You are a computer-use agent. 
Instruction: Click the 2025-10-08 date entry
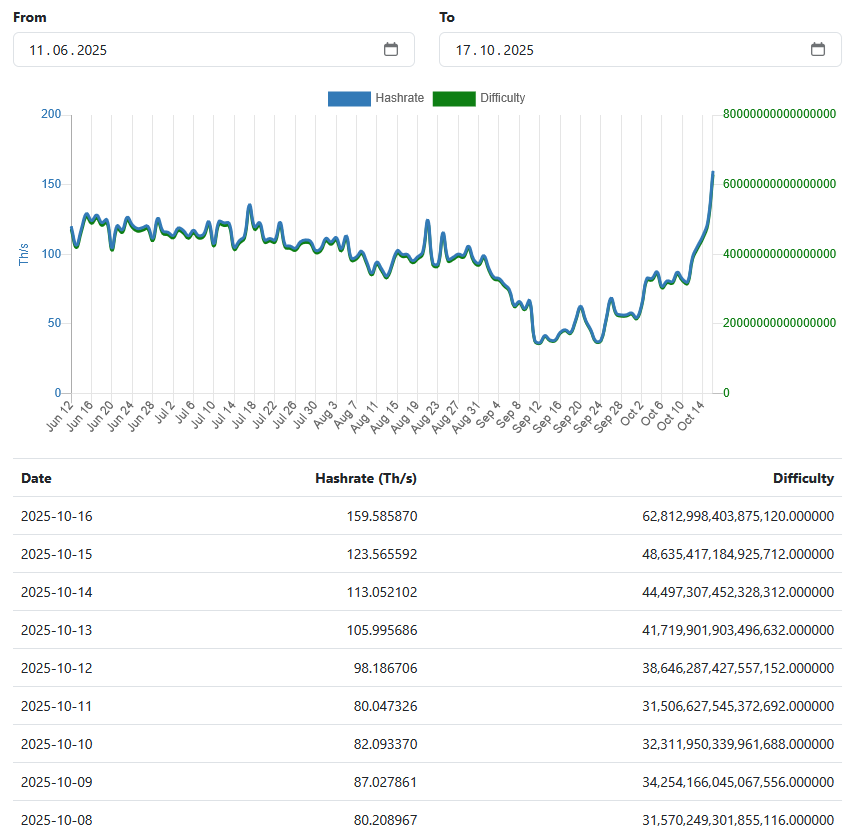click(55, 820)
